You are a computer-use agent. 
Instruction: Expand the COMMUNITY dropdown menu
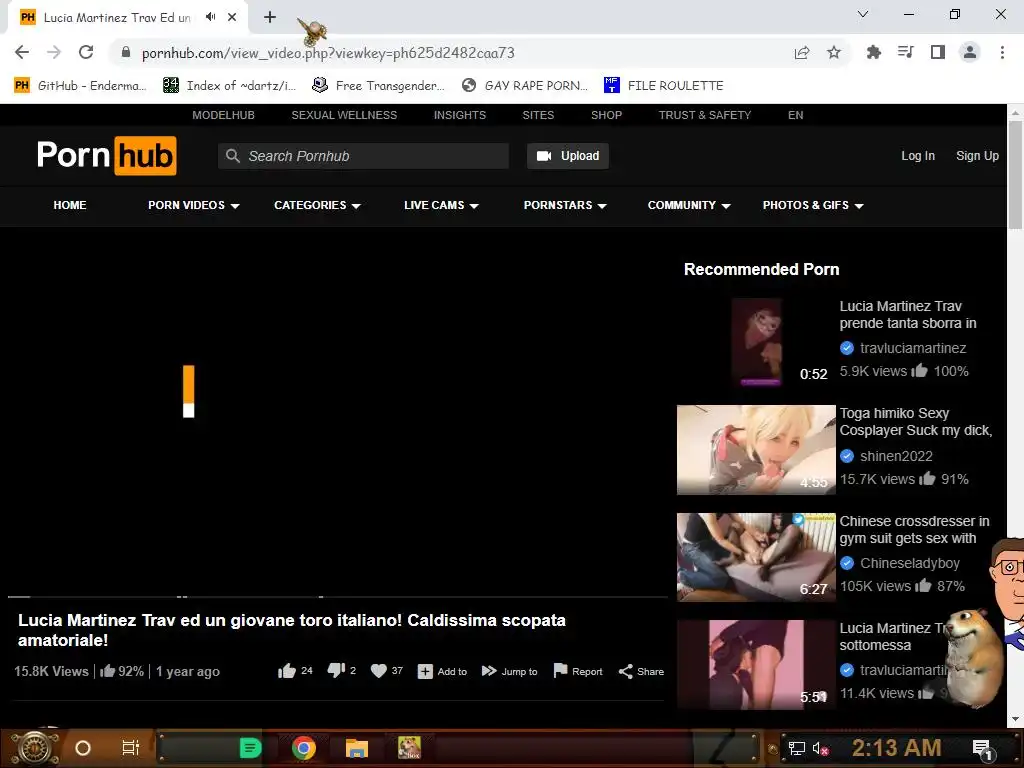pos(689,205)
